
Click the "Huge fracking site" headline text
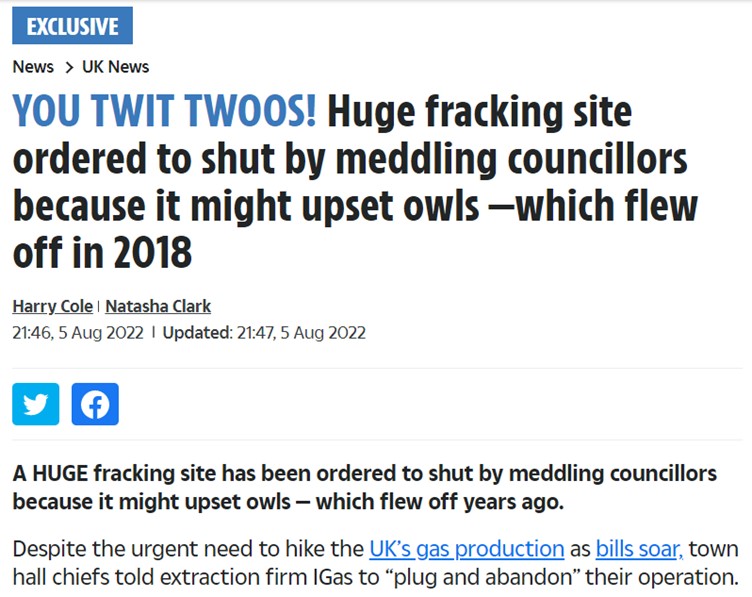[480, 113]
